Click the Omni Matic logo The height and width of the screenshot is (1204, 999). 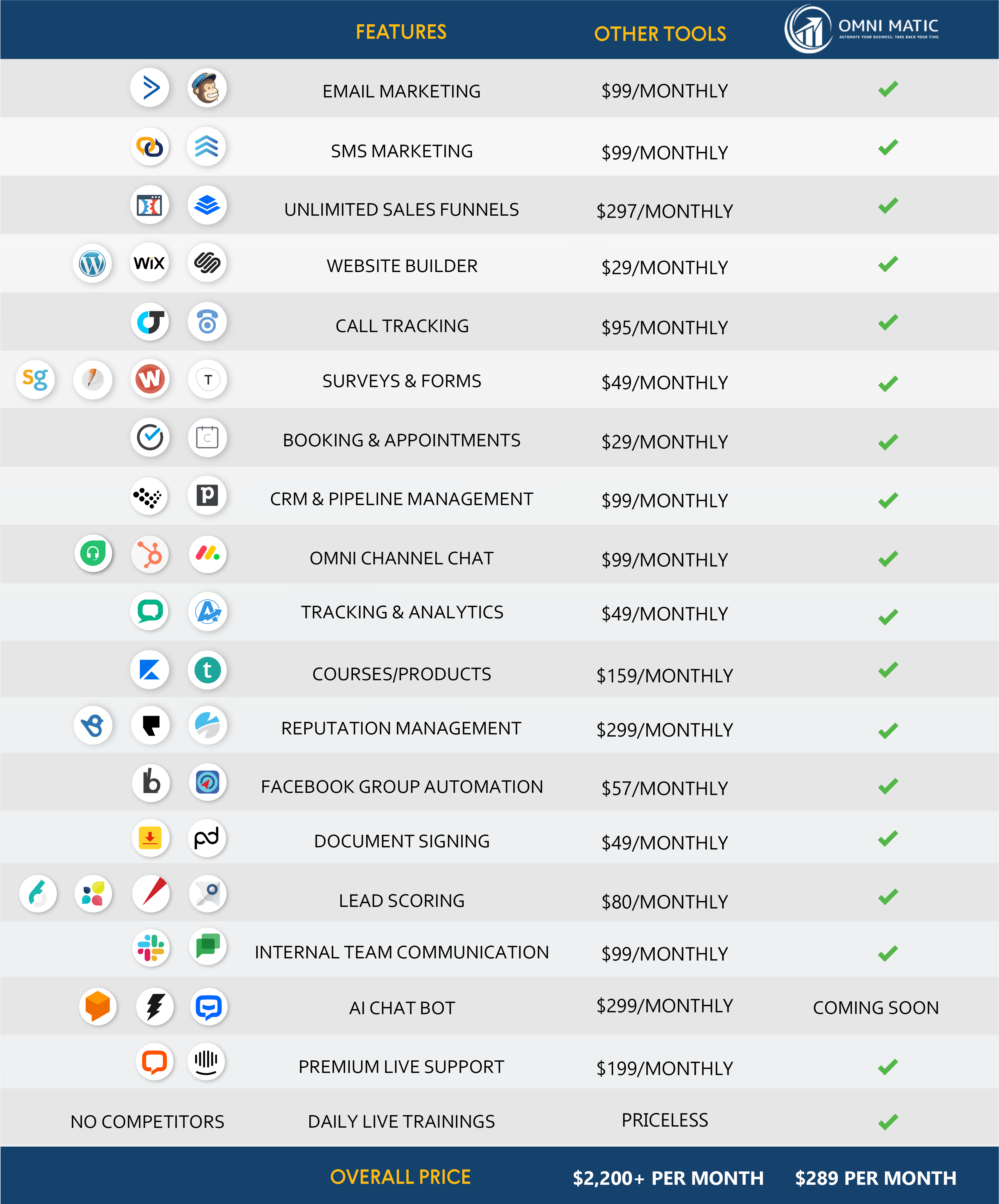pyautogui.click(x=862, y=29)
